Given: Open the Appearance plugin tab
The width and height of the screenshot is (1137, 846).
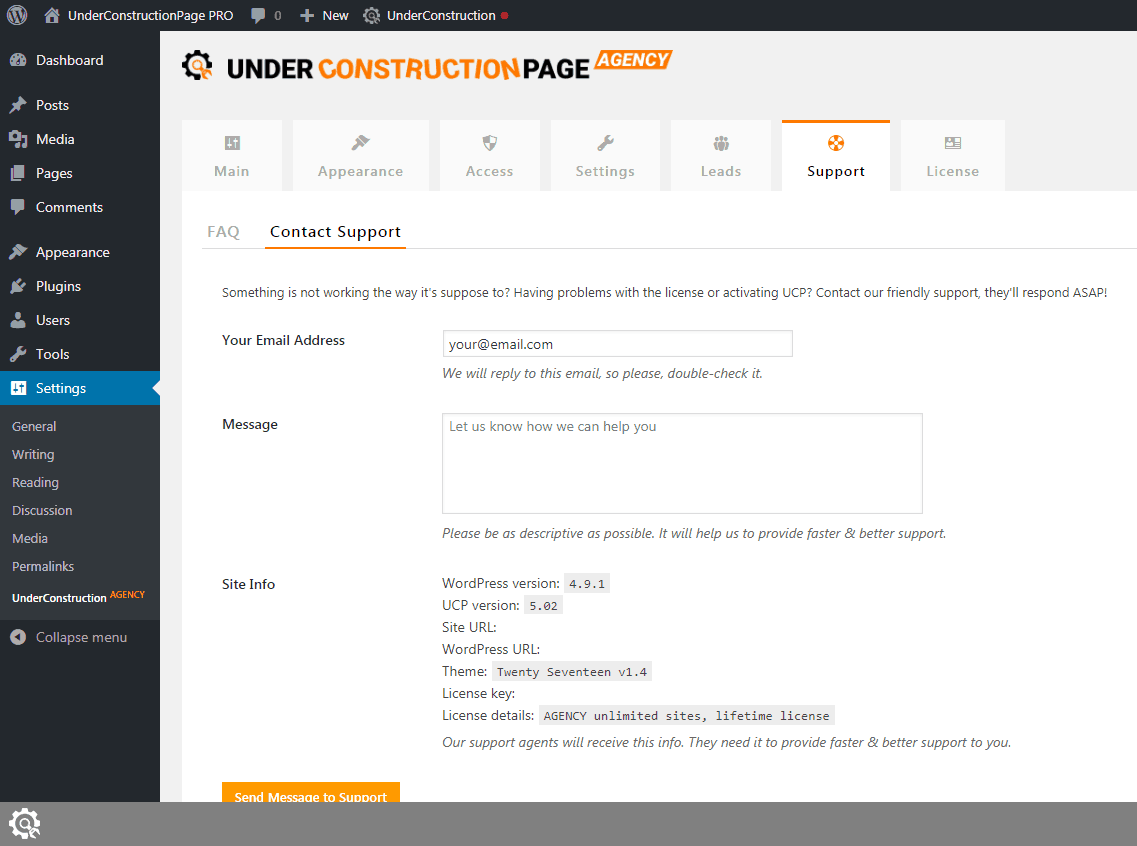Looking at the screenshot, I should click(x=360, y=156).
